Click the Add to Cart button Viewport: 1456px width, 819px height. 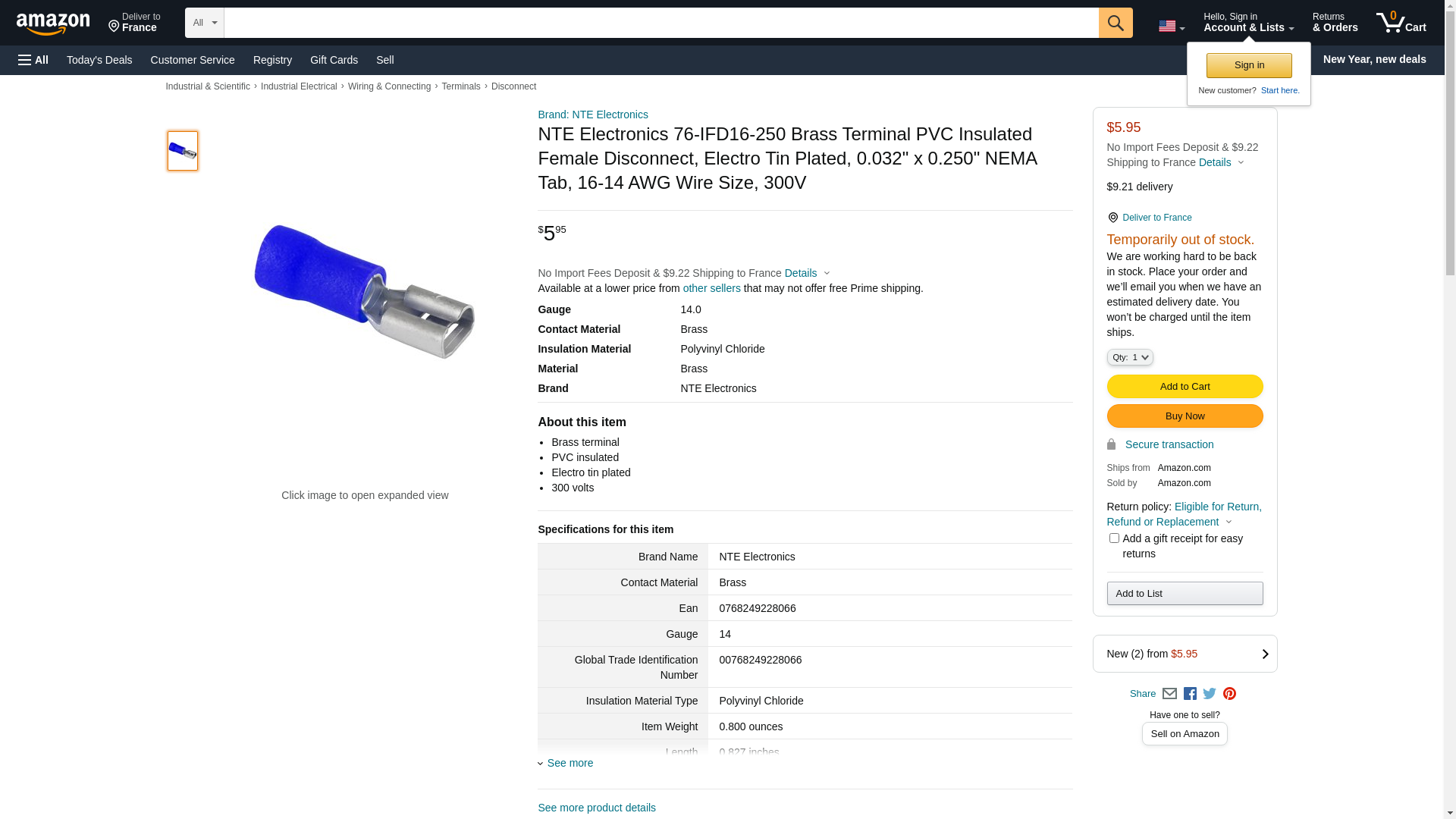point(1185,387)
